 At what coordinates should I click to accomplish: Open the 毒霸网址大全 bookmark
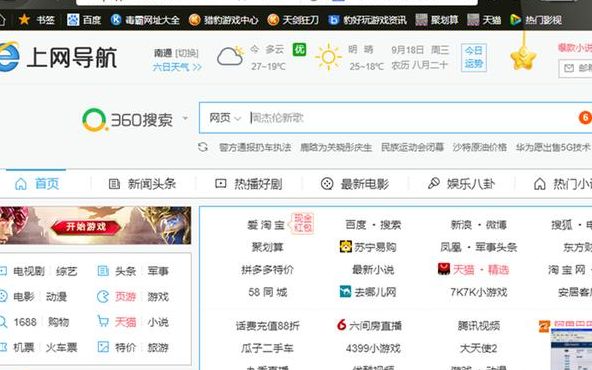click(x=145, y=20)
